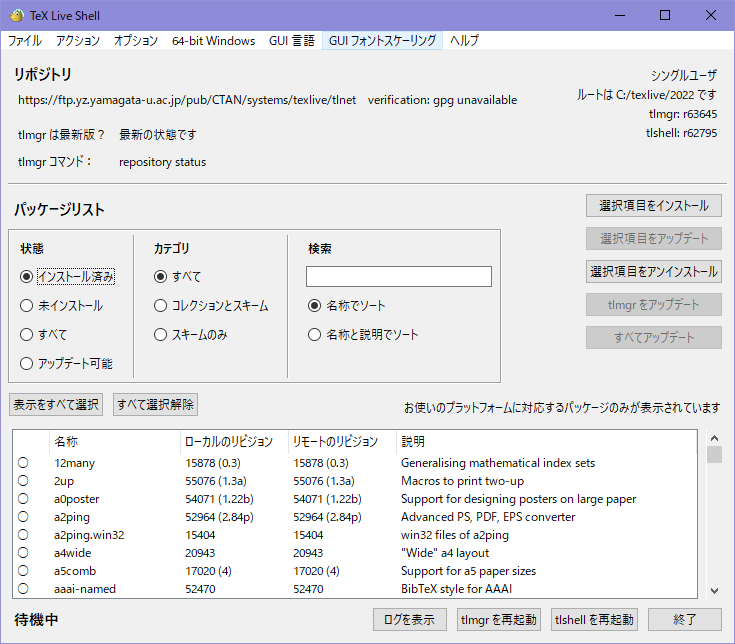This screenshot has width=735, height=644.
Task: Click tlshell を再起動 button
Action: point(594,620)
